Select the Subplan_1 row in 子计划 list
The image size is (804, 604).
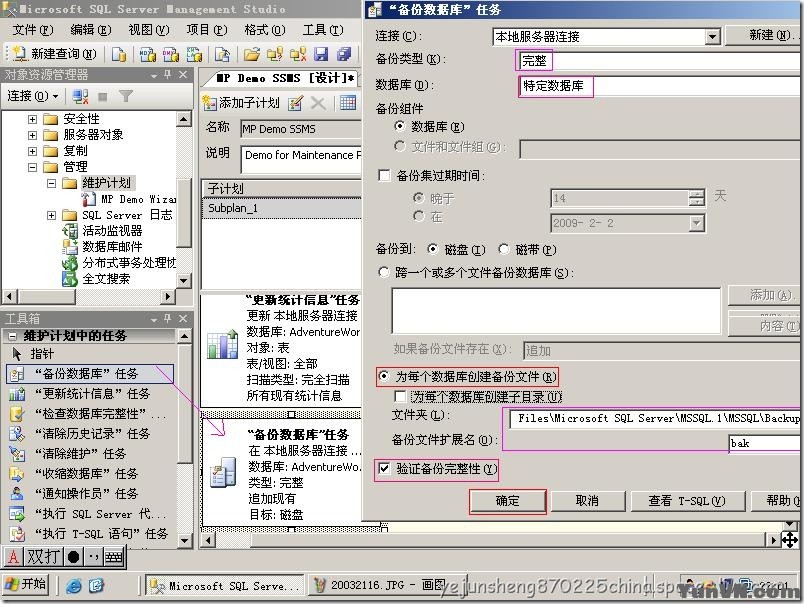pyautogui.click(x=282, y=208)
